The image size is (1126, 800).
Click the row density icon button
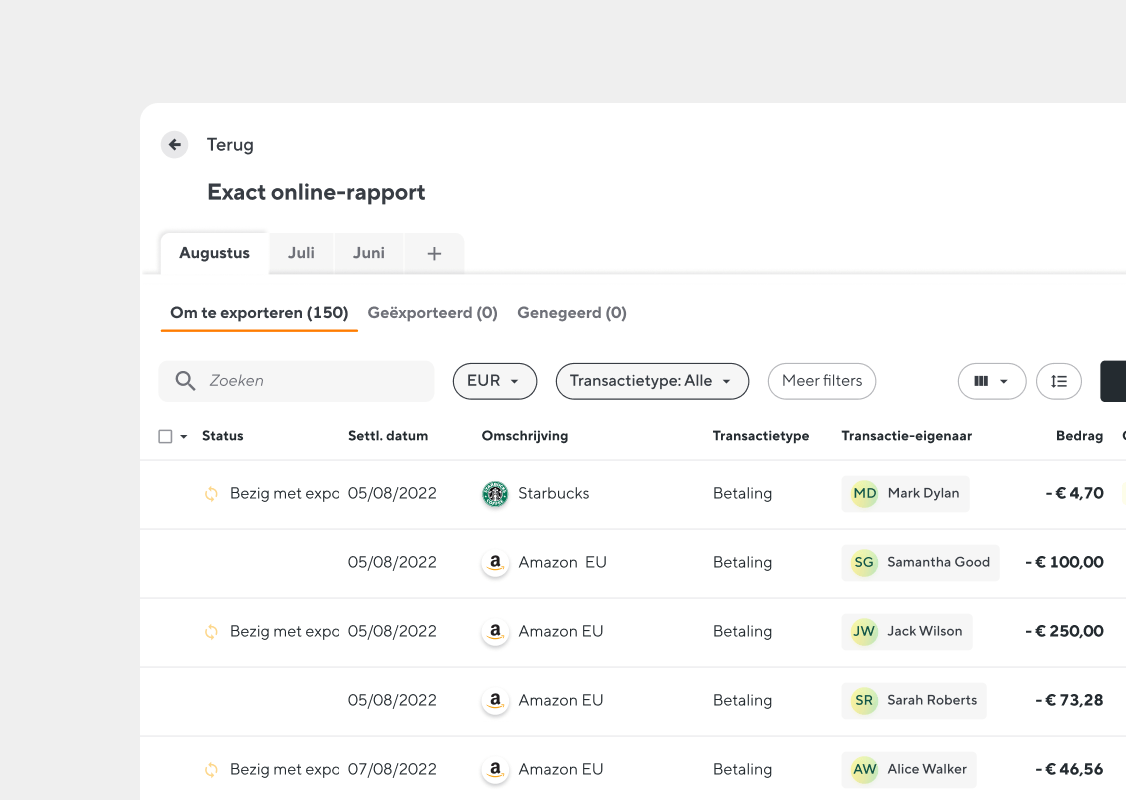[1059, 381]
